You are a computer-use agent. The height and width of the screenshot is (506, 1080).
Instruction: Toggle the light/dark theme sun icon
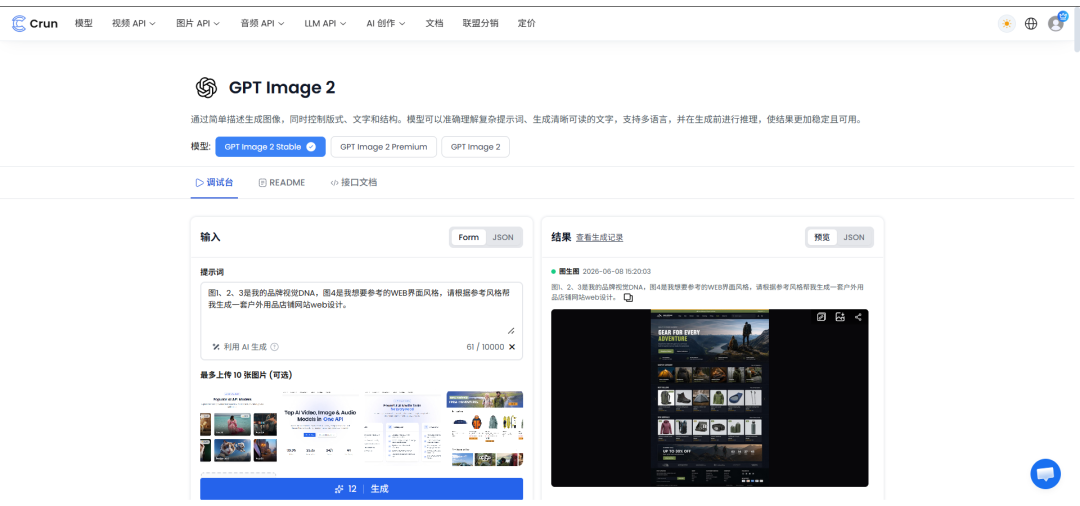1007,23
